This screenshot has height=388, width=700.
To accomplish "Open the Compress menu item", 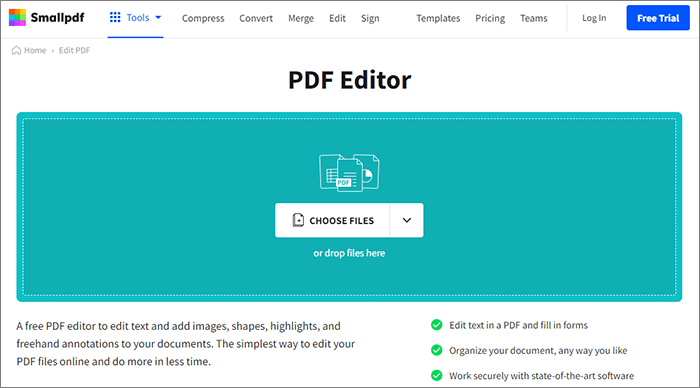I will coord(203,18).
